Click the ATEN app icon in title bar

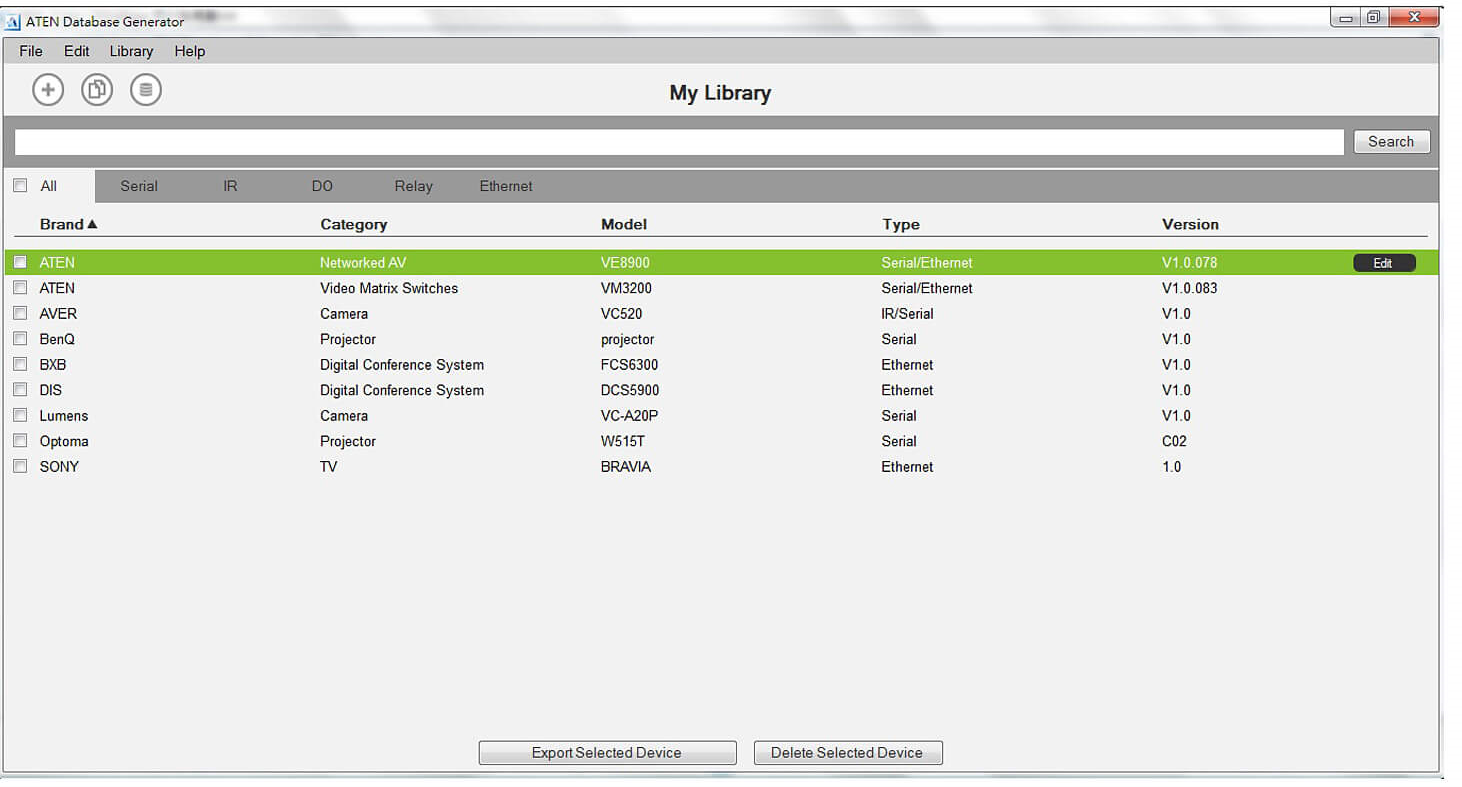coord(13,21)
